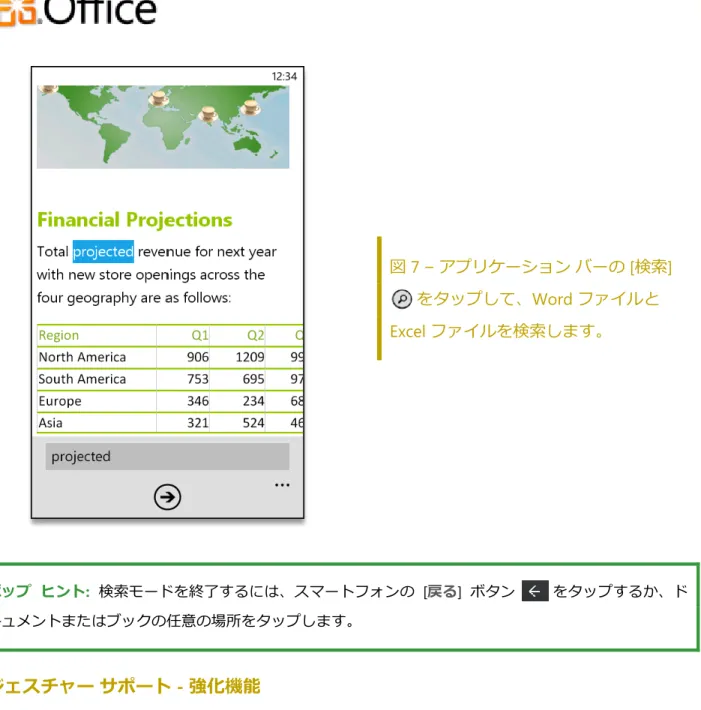The image size is (701, 710).
Task: Click the value 1209 in Q2
Action: click(x=250, y=357)
